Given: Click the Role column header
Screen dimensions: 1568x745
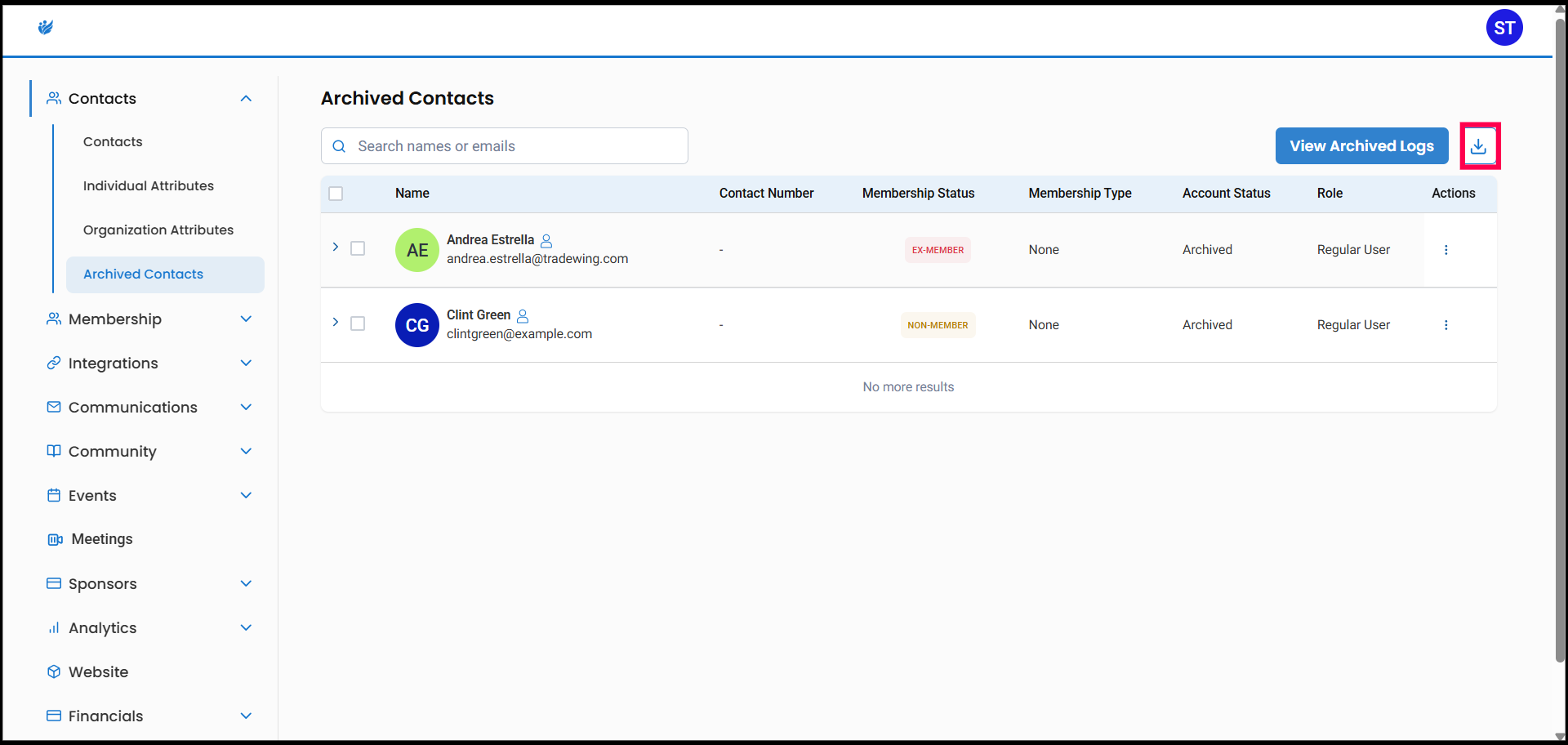Looking at the screenshot, I should click(1330, 194).
